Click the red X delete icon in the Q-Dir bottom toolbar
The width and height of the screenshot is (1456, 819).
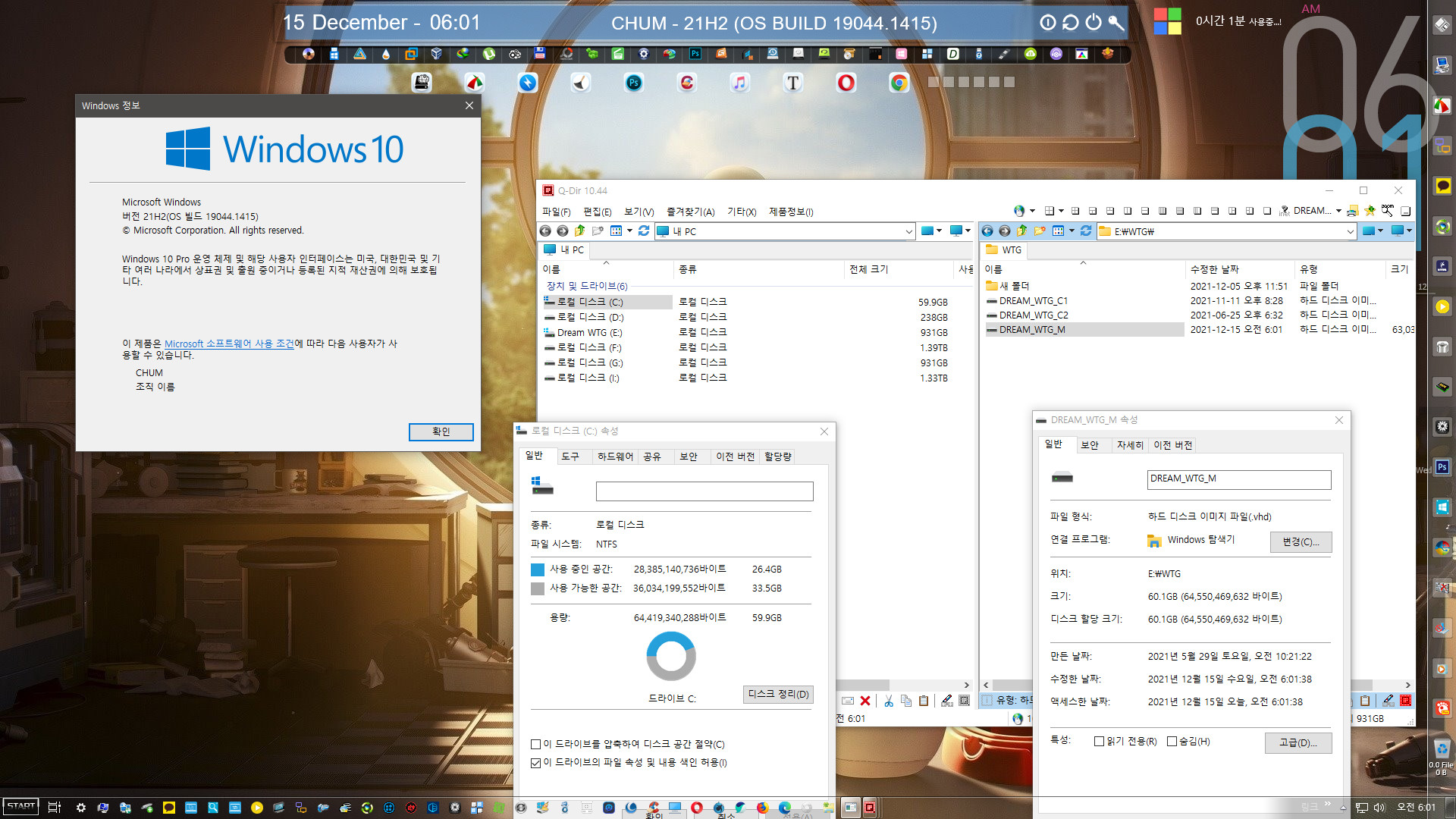(865, 701)
